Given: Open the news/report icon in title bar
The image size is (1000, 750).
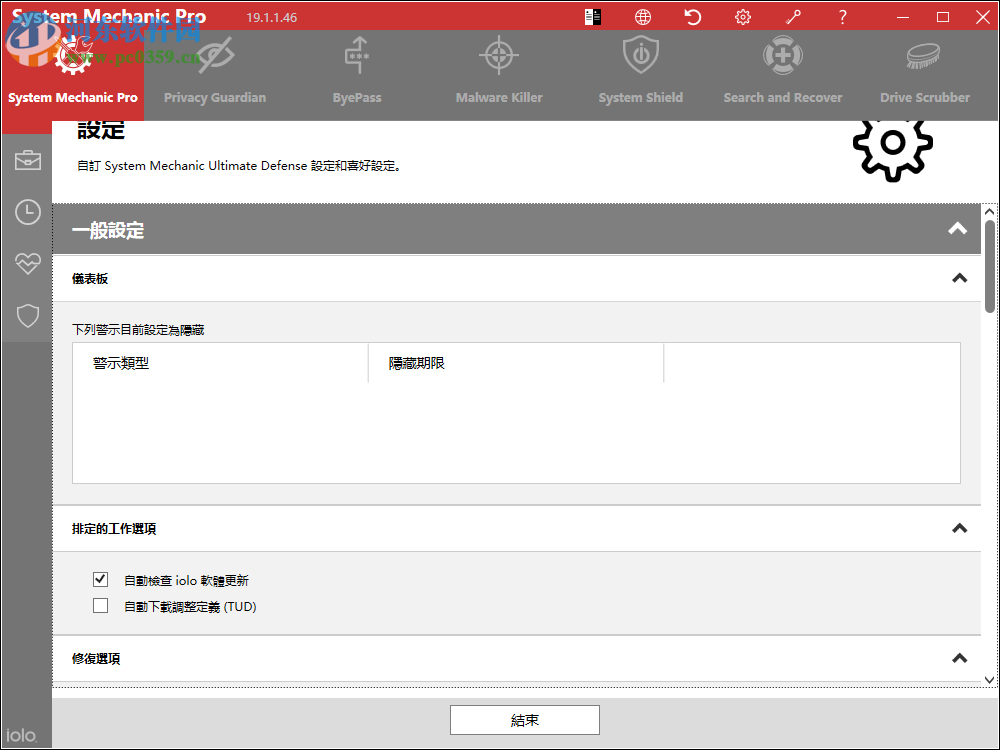Looking at the screenshot, I should (592, 17).
